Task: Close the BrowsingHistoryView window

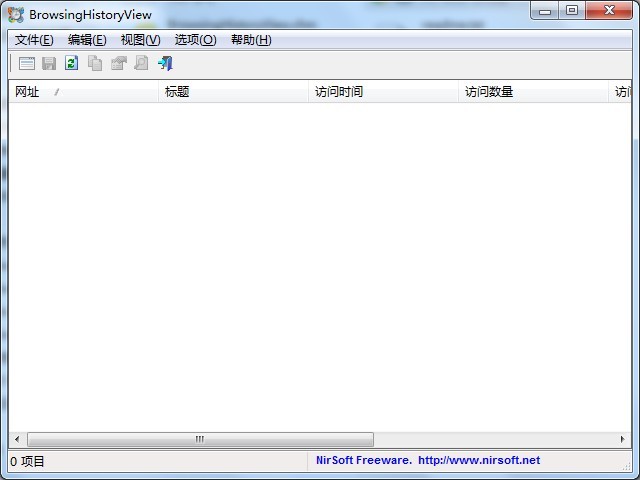Action: click(609, 11)
